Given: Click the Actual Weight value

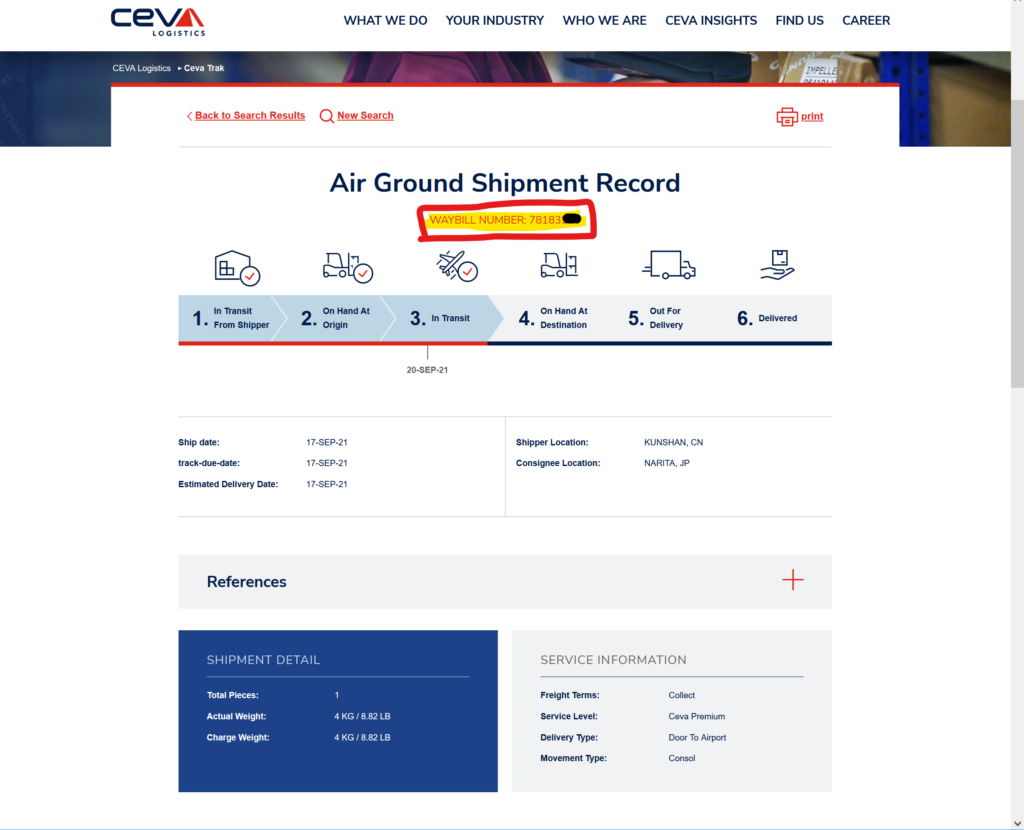Looking at the screenshot, I should click(x=362, y=716).
